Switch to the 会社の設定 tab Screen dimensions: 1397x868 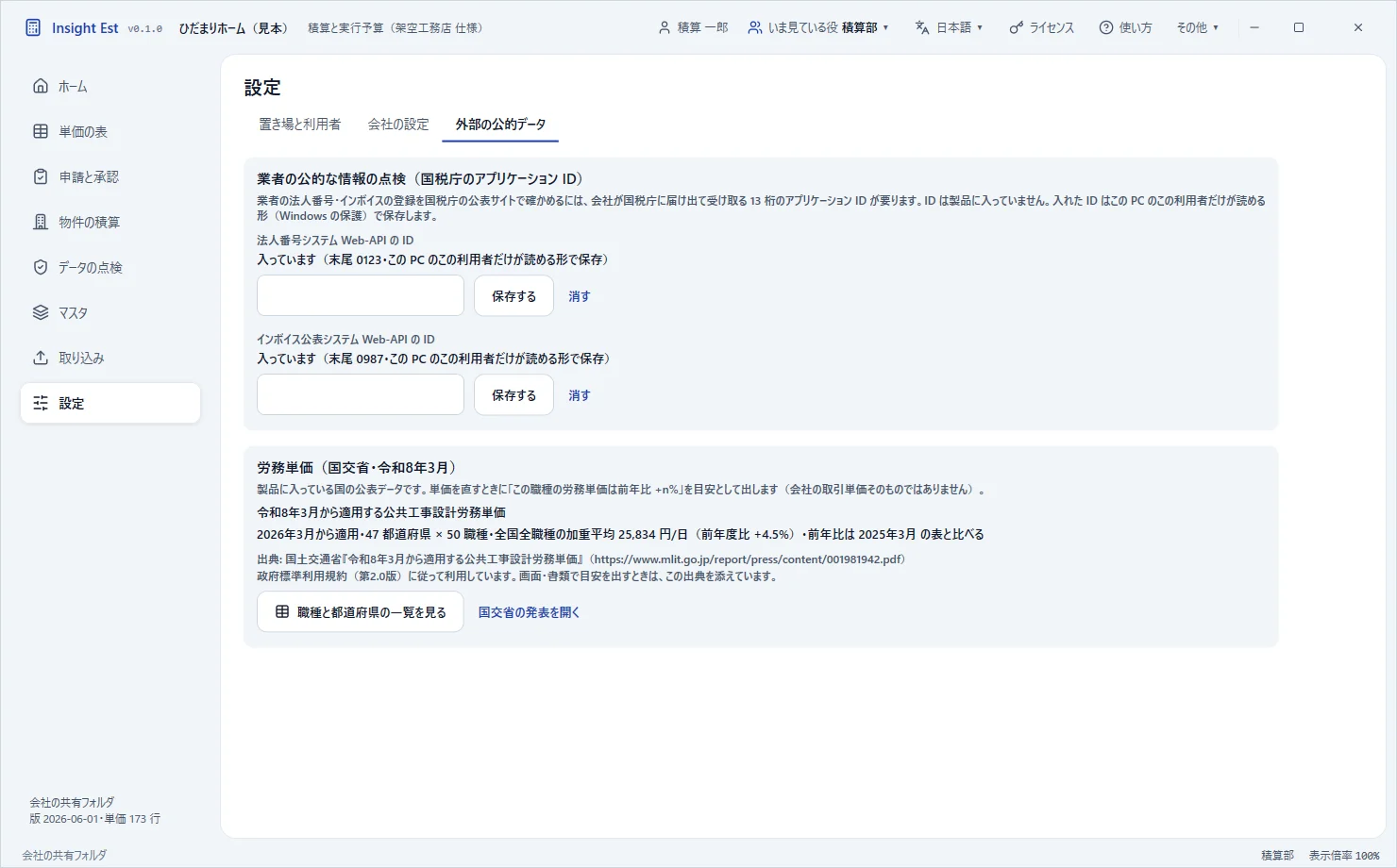coord(398,124)
